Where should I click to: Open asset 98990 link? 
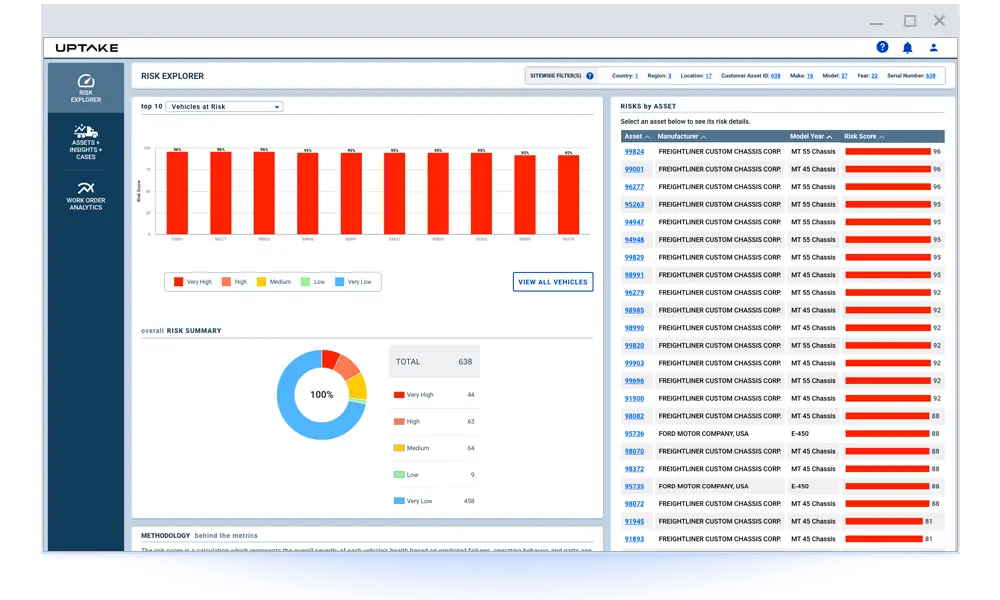634,328
